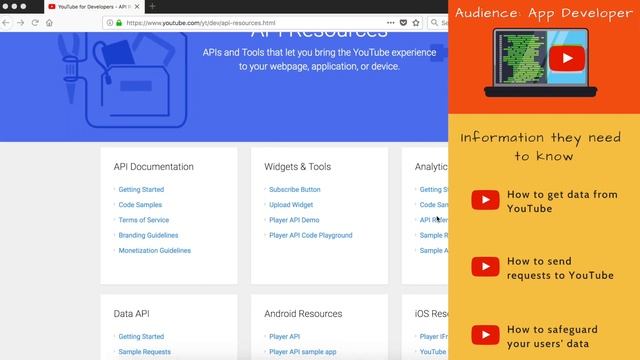Viewport: 640px width, 360px height.
Task: Open the Sample Requests link
Action: 144,352
